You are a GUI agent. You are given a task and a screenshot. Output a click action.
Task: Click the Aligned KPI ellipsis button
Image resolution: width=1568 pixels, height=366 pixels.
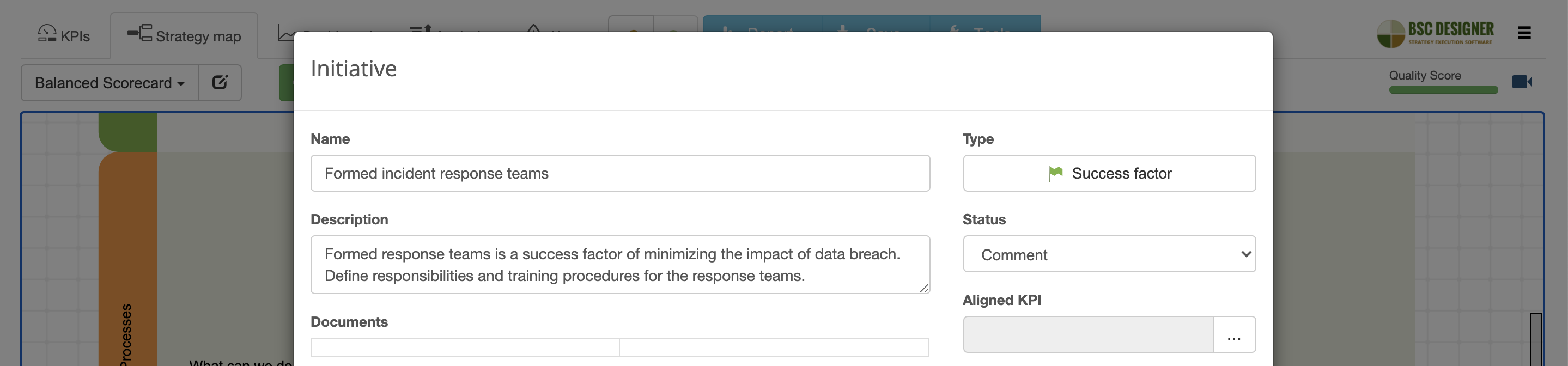pyautogui.click(x=1234, y=335)
